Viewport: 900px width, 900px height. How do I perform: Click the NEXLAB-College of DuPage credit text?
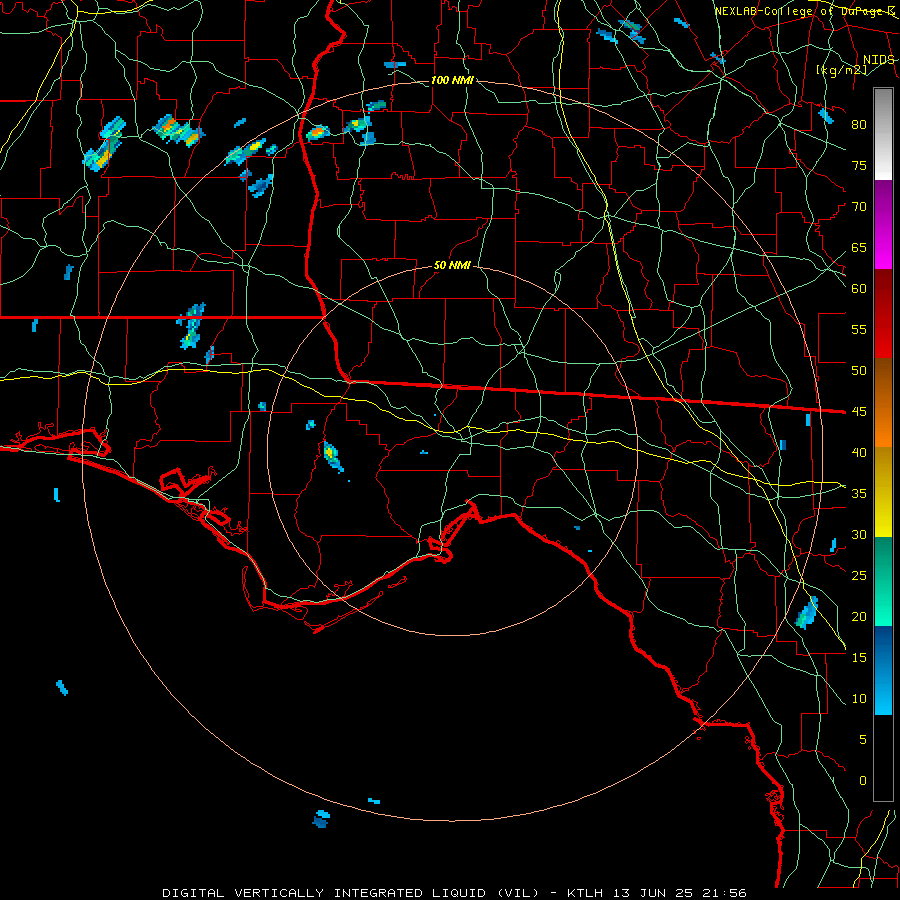(x=804, y=11)
